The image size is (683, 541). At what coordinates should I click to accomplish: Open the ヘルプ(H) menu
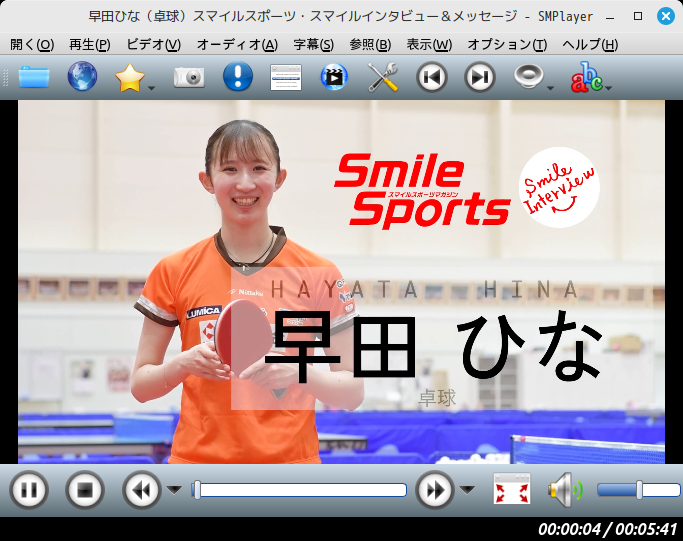pos(590,44)
